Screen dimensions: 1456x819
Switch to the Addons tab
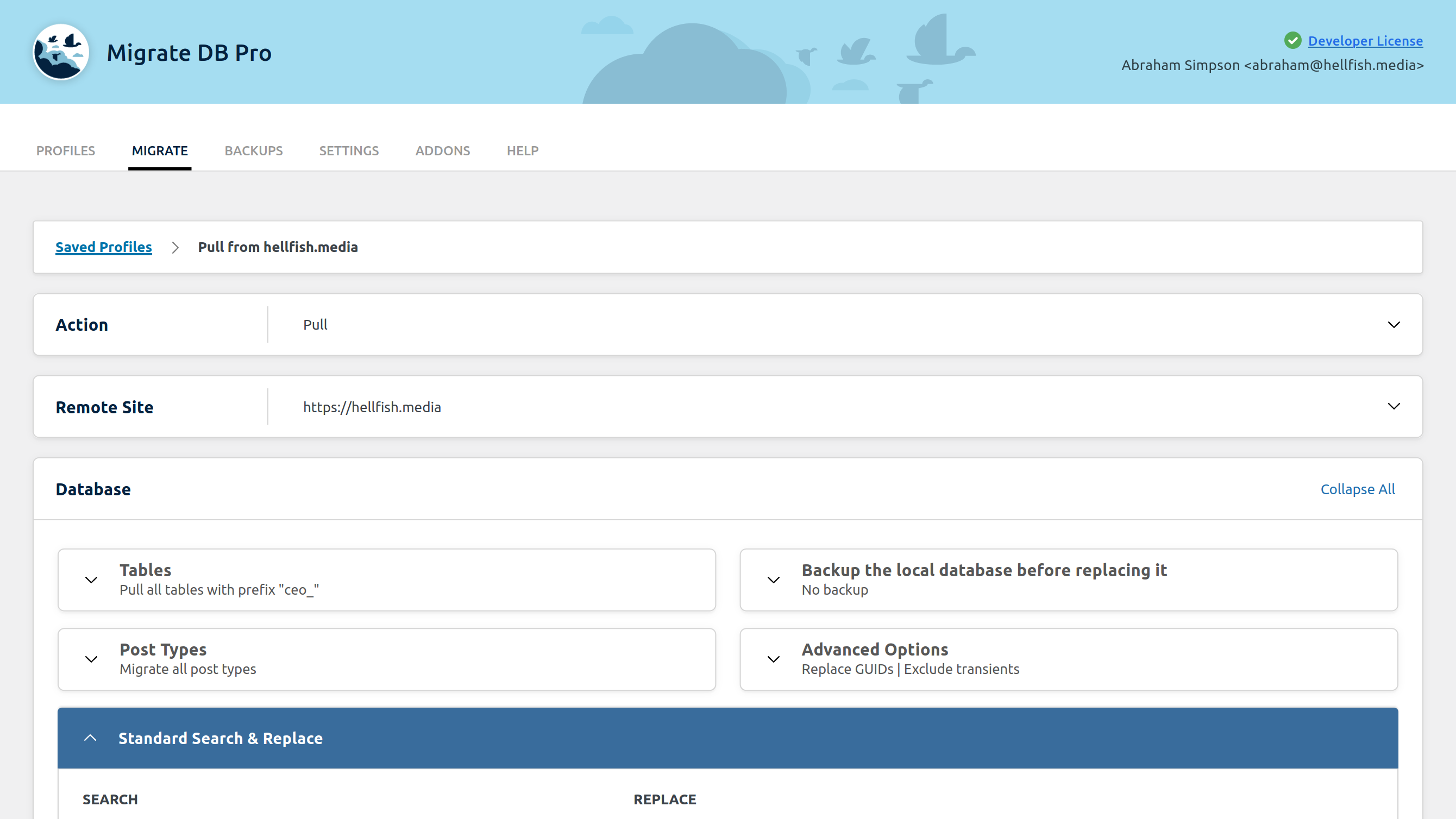click(443, 151)
